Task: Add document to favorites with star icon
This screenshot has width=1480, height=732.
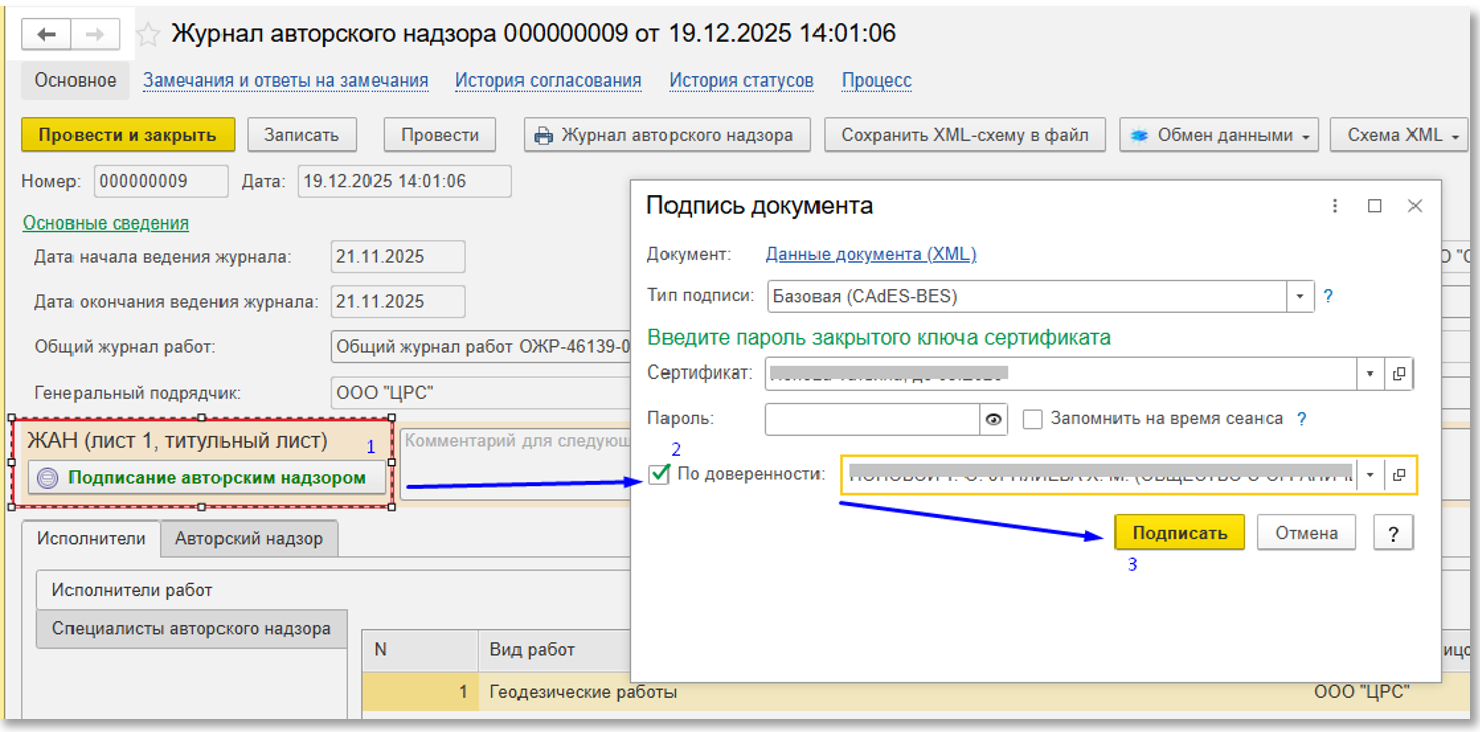Action: 148,35
